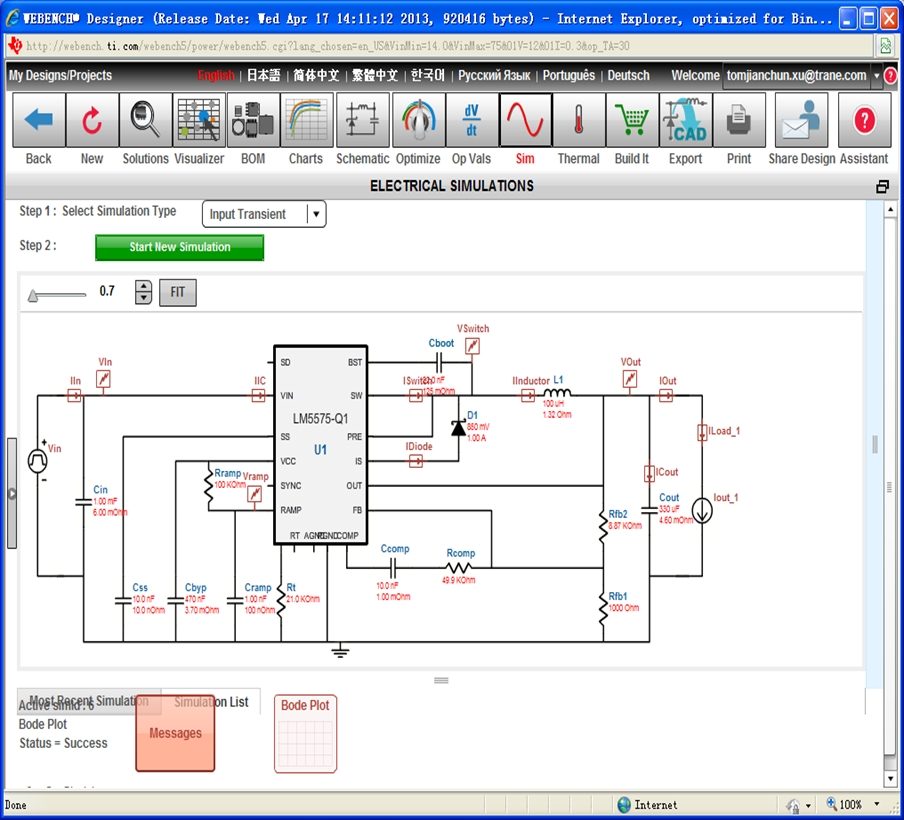This screenshot has height=820, width=904.
Task: Click the Start New Simulation button
Action: pyautogui.click(x=179, y=247)
